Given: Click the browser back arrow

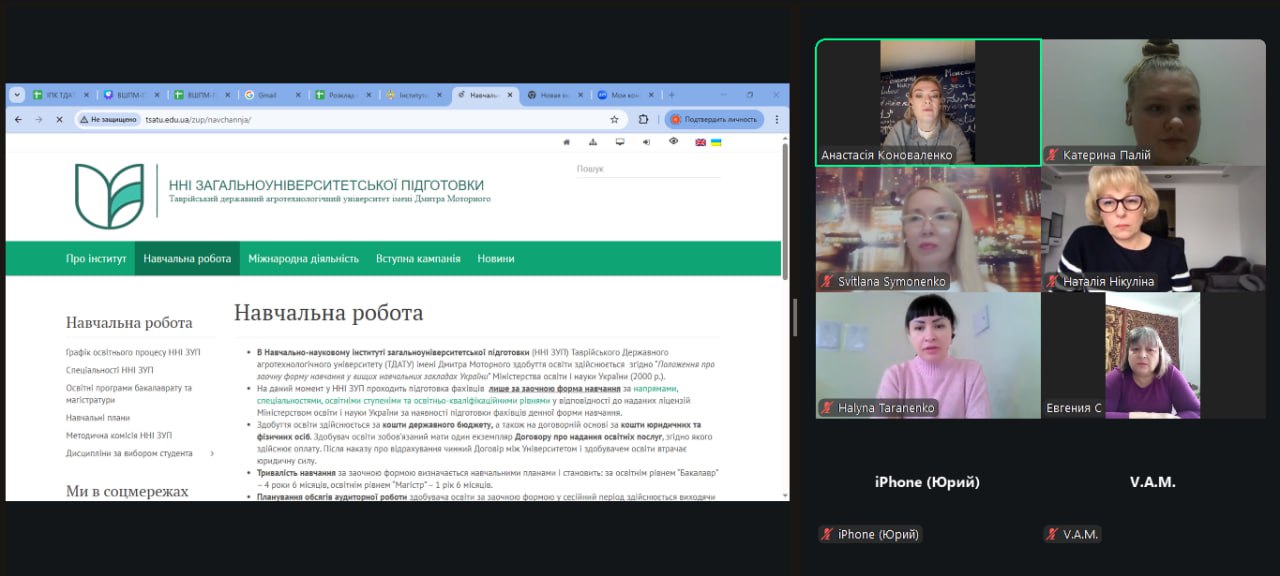Looking at the screenshot, I should tap(18, 119).
